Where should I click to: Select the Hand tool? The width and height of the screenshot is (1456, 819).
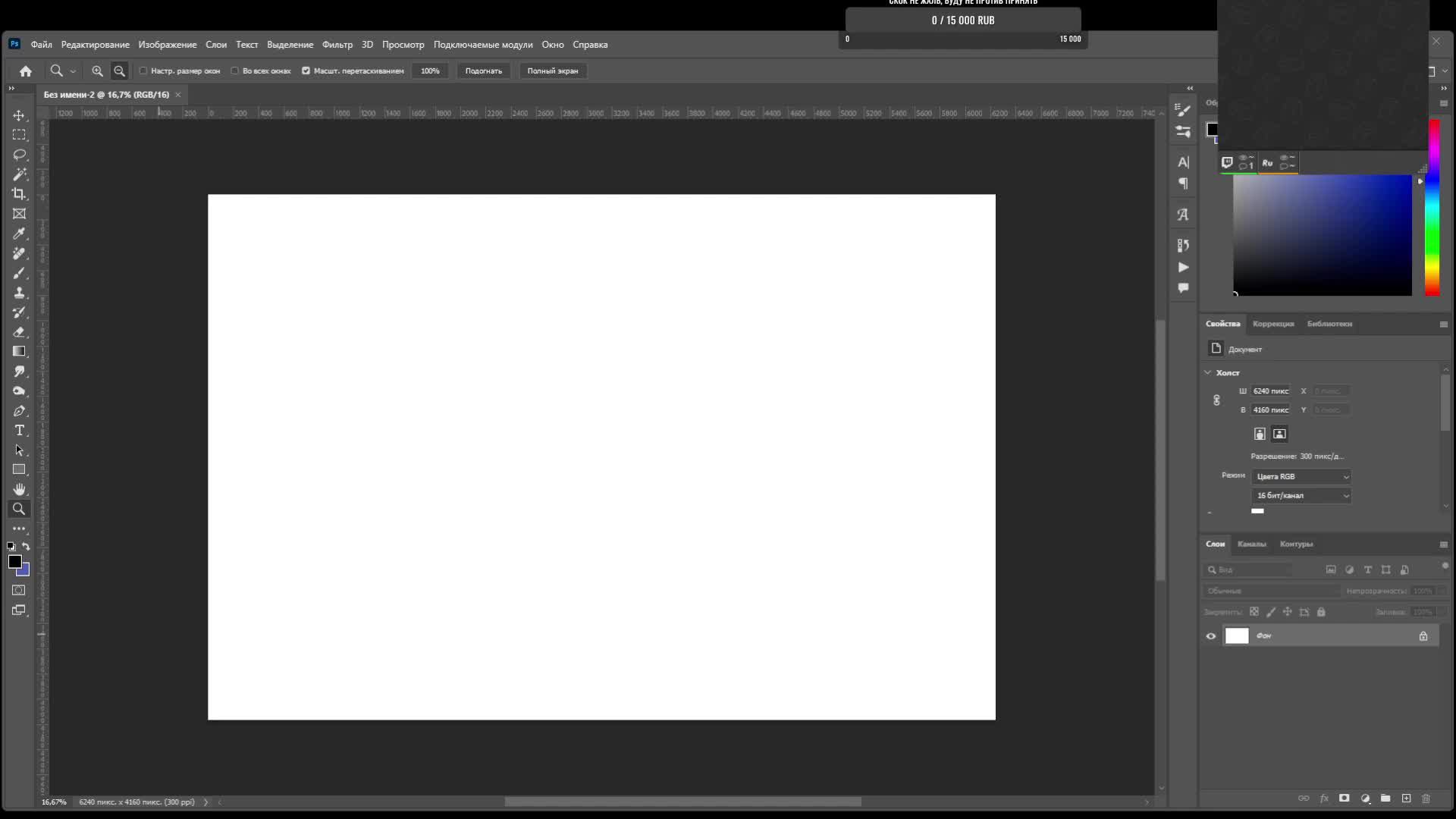(x=19, y=489)
